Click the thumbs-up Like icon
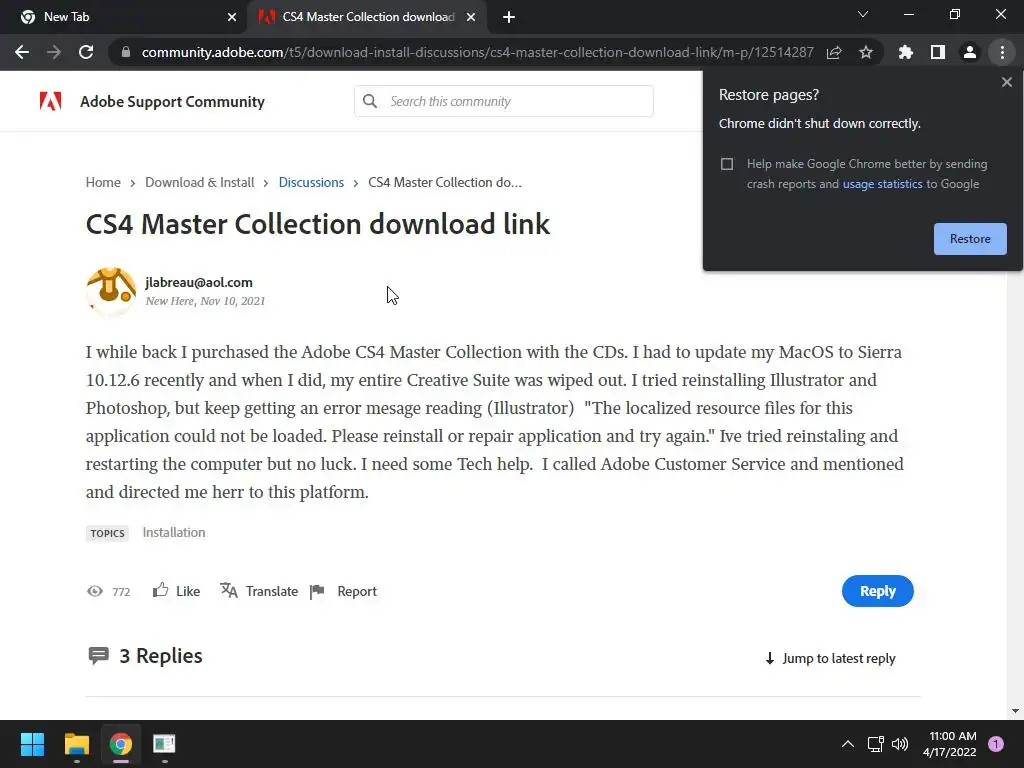This screenshot has height=768, width=1024. pyautogui.click(x=161, y=590)
